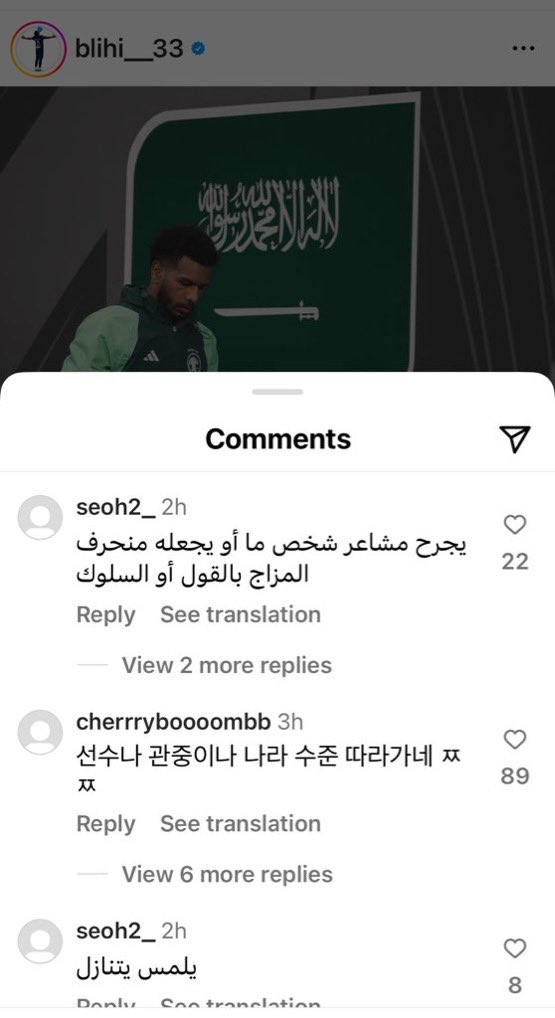Like cherrrybooombb's comment with heart

[x=515, y=739]
